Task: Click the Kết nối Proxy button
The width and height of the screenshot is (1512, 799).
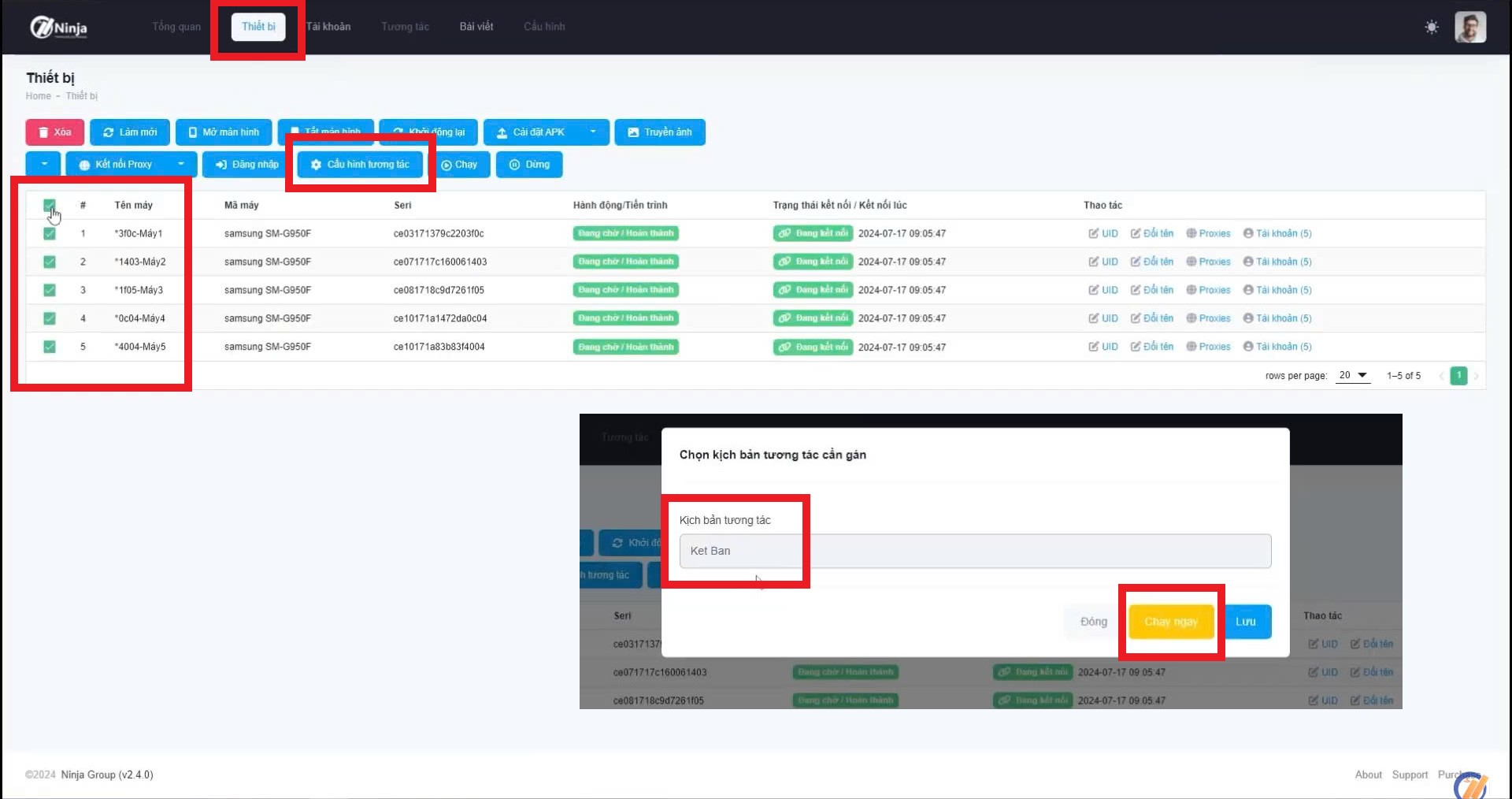Action: pyautogui.click(x=116, y=165)
